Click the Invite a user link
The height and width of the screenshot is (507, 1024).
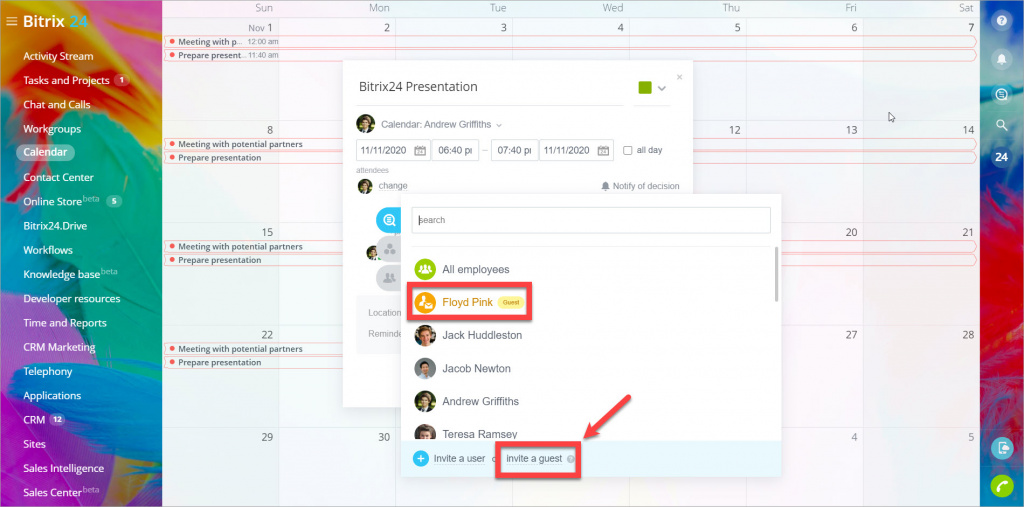[x=459, y=459]
